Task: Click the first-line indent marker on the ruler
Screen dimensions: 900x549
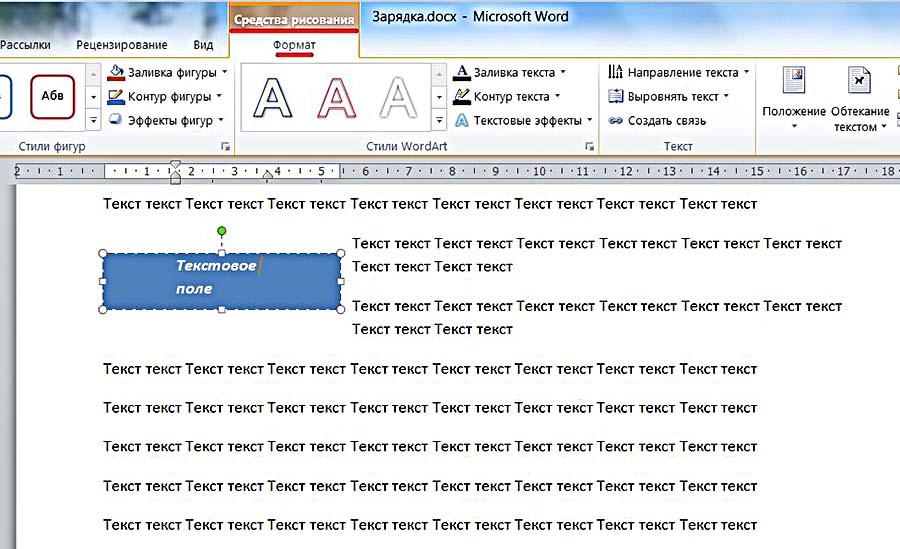Action: pyautogui.click(x=176, y=165)
